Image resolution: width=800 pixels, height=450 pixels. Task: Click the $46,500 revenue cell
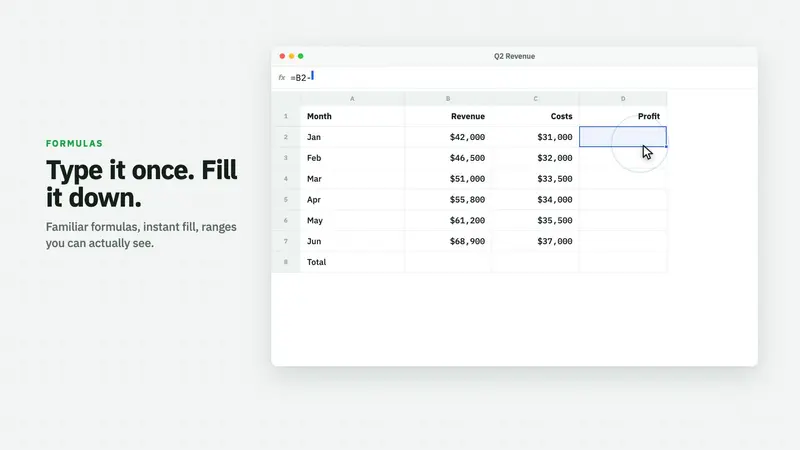pos(448,158)
